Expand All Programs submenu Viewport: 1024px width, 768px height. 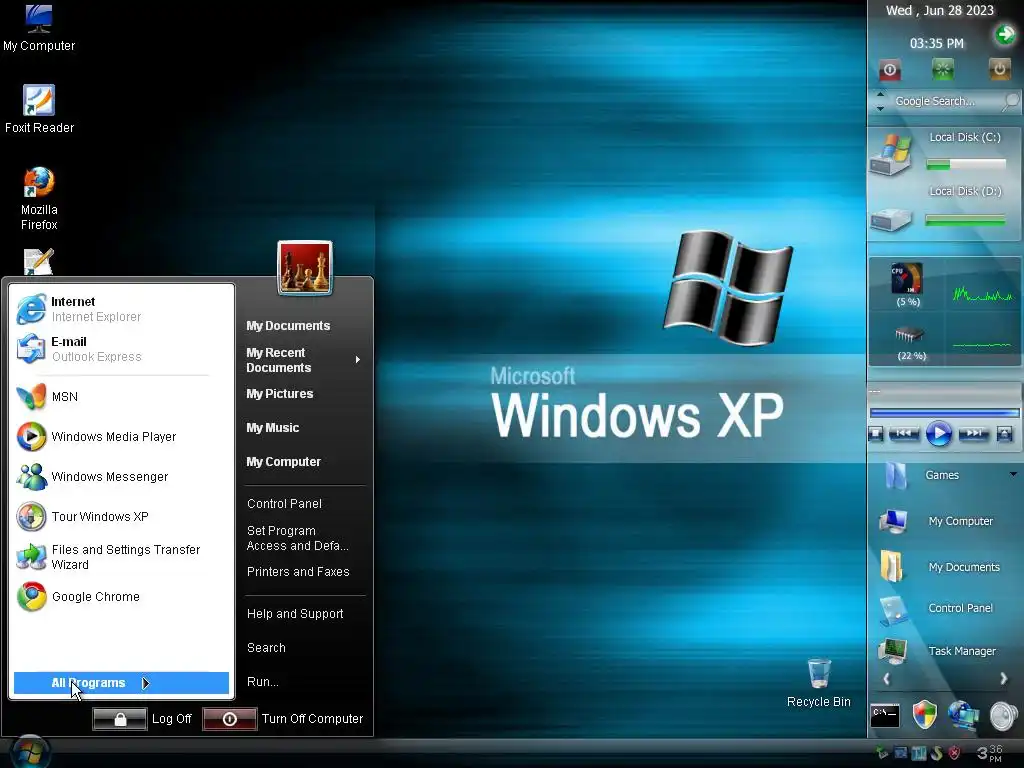[121, 683]
